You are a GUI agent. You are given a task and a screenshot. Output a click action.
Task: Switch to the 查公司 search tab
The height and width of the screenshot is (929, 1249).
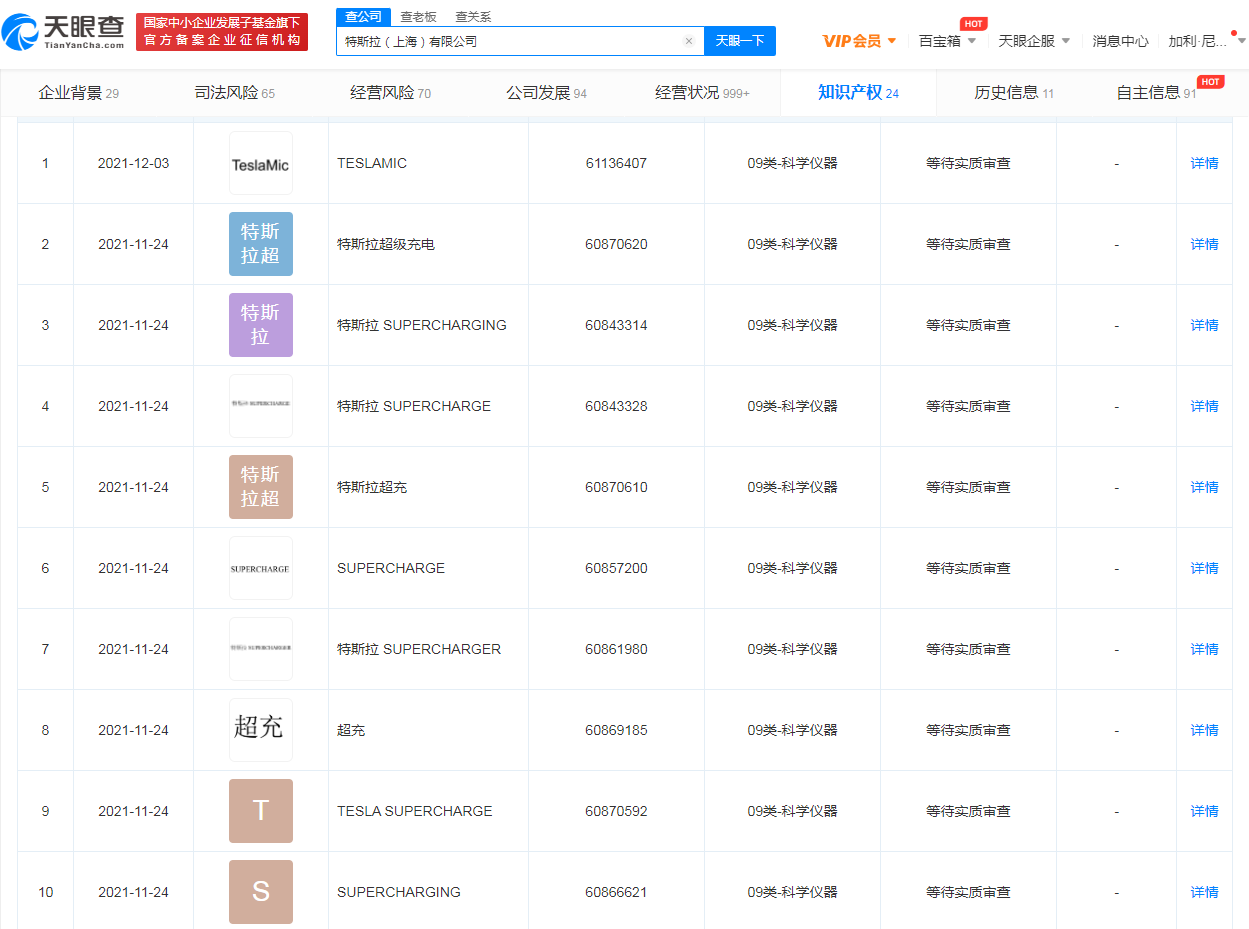pyautogui.click(x=363, y=17)
